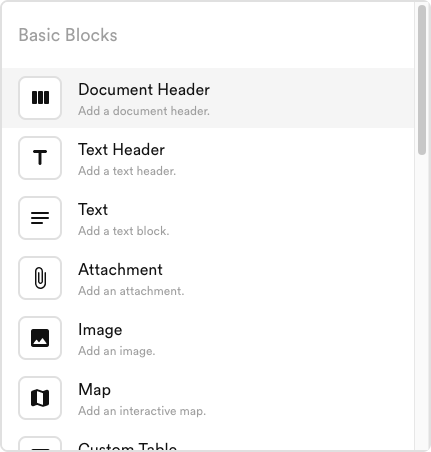The width and height of the screenshot is (431, 452).
Task: Choose the Text label in block list
Action: pyautogui.click(x=93, y=210)
